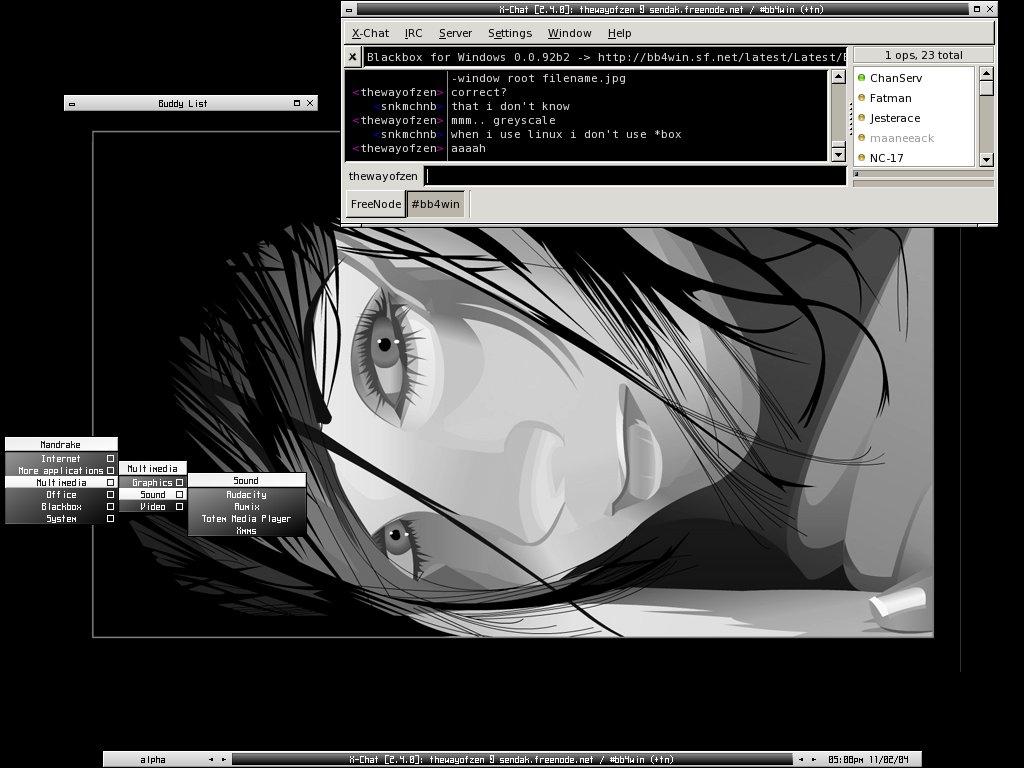
Task: Select Multimedia entry in Mandrake menu
Action: point(61,483)
